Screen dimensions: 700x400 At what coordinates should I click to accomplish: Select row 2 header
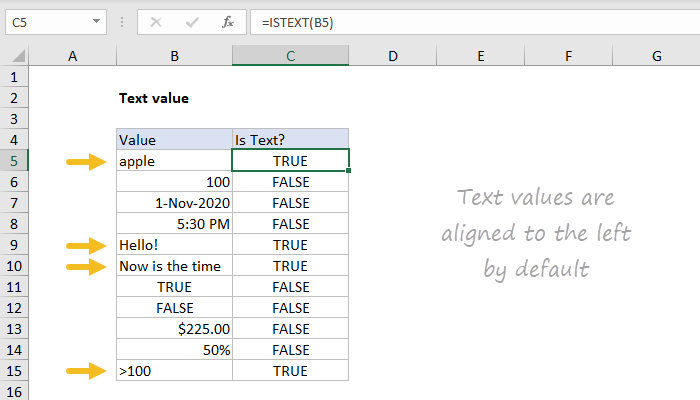(x=14, y=98)
